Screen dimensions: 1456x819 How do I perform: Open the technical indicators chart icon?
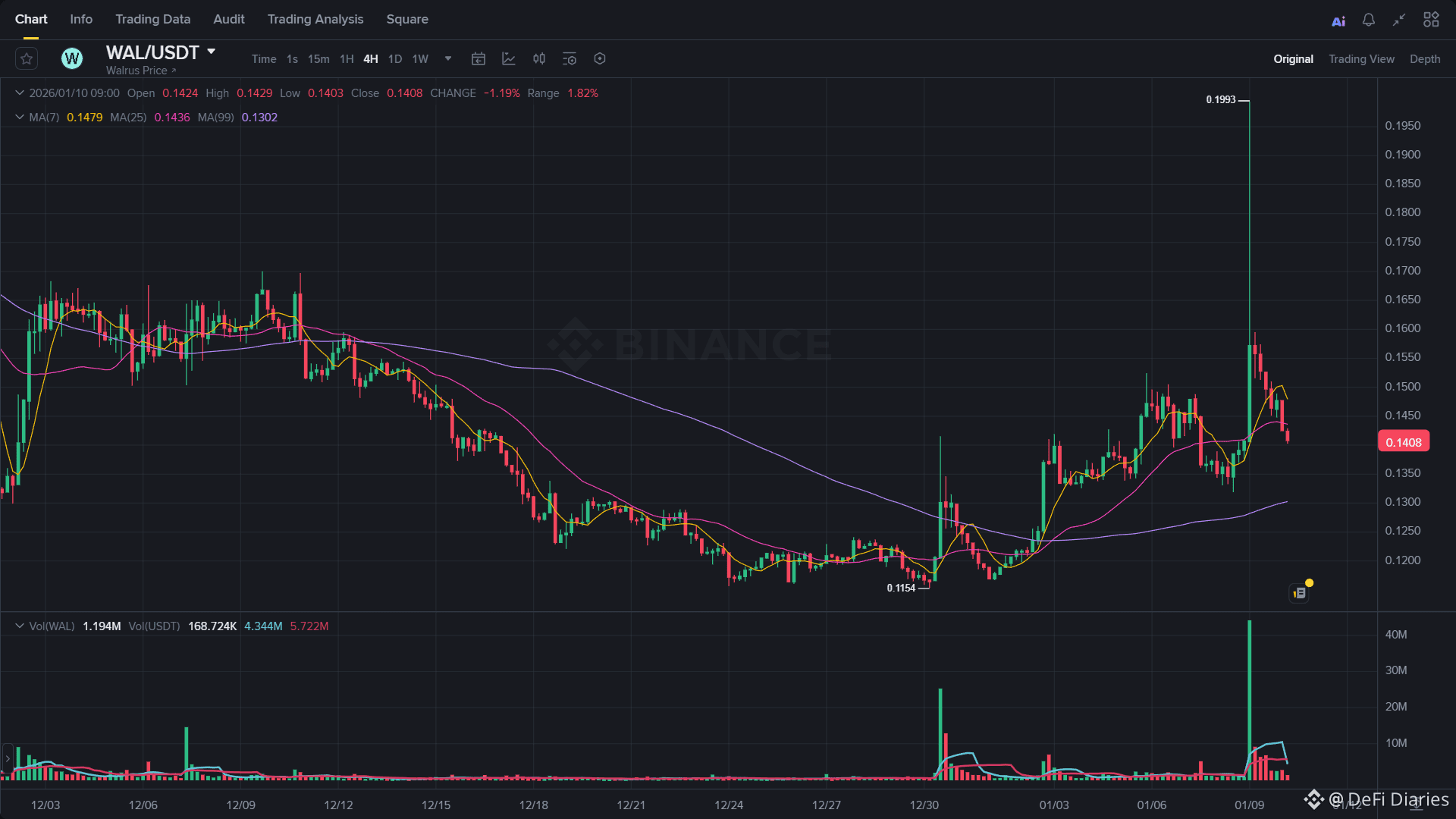pos(508,58)
